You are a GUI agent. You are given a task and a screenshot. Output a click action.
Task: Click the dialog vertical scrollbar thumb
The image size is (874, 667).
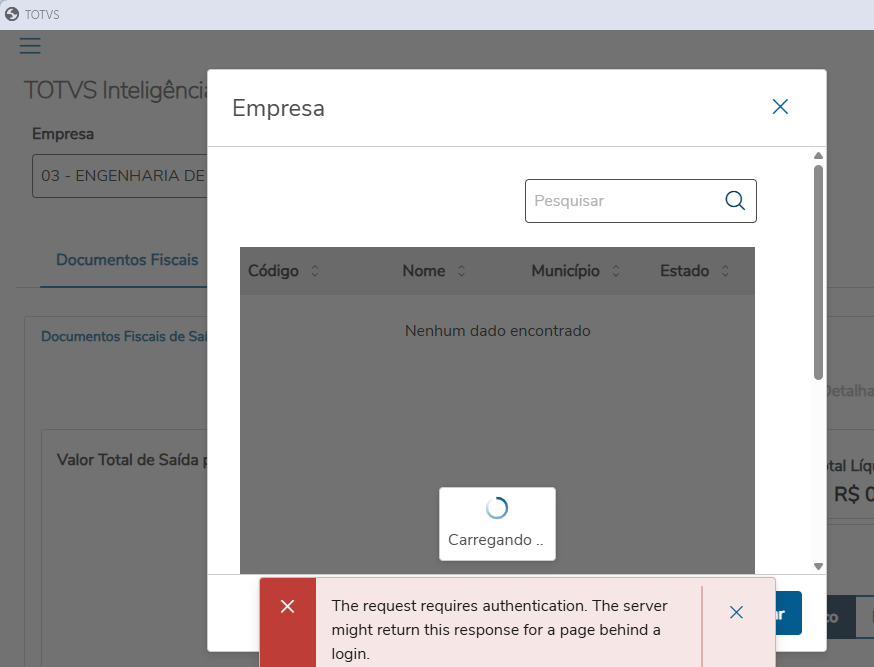(818, 272)
